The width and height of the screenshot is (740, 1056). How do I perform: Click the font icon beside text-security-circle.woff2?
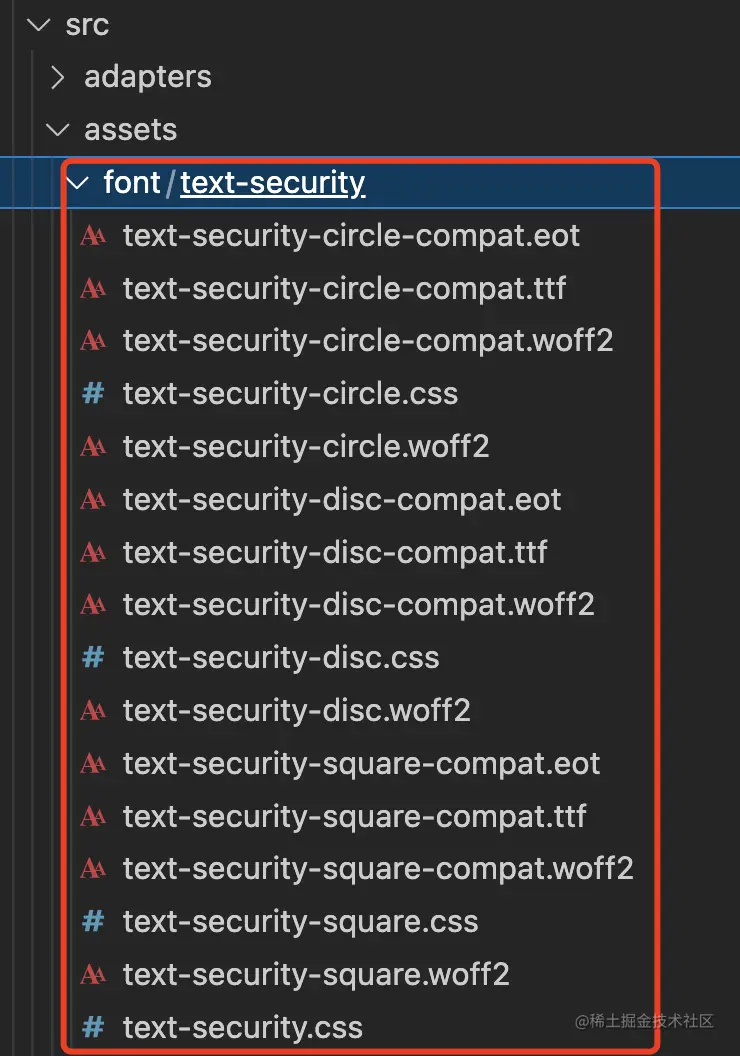click(93, 446)
